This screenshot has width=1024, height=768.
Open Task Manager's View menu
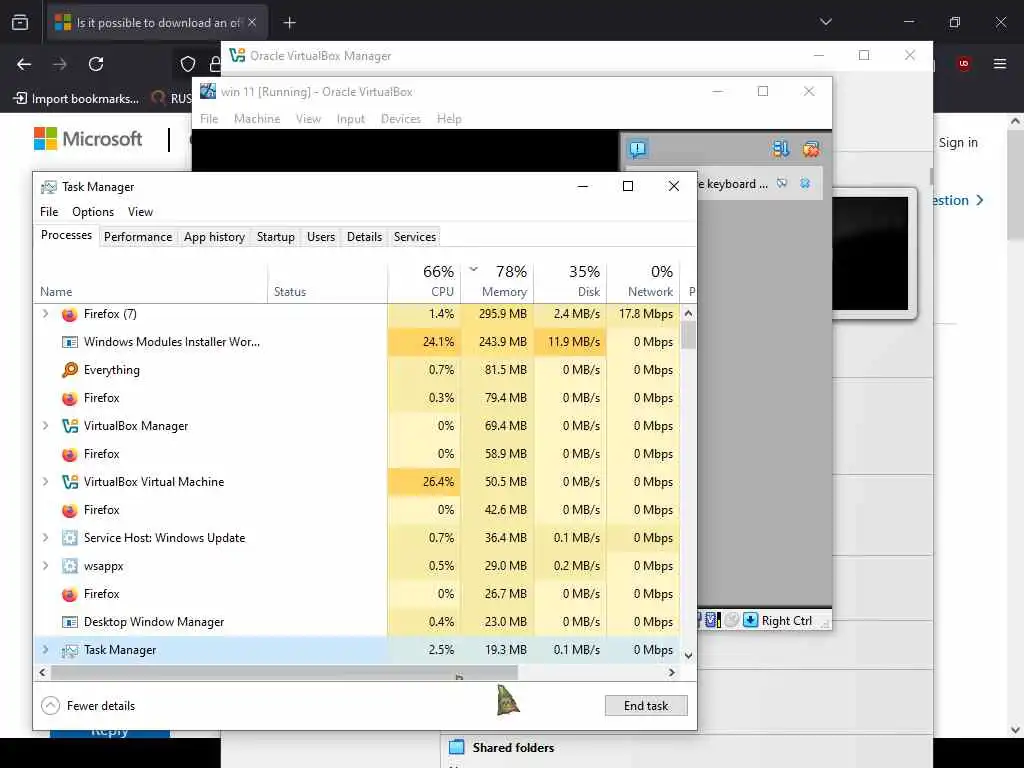[x=140, y=212]
